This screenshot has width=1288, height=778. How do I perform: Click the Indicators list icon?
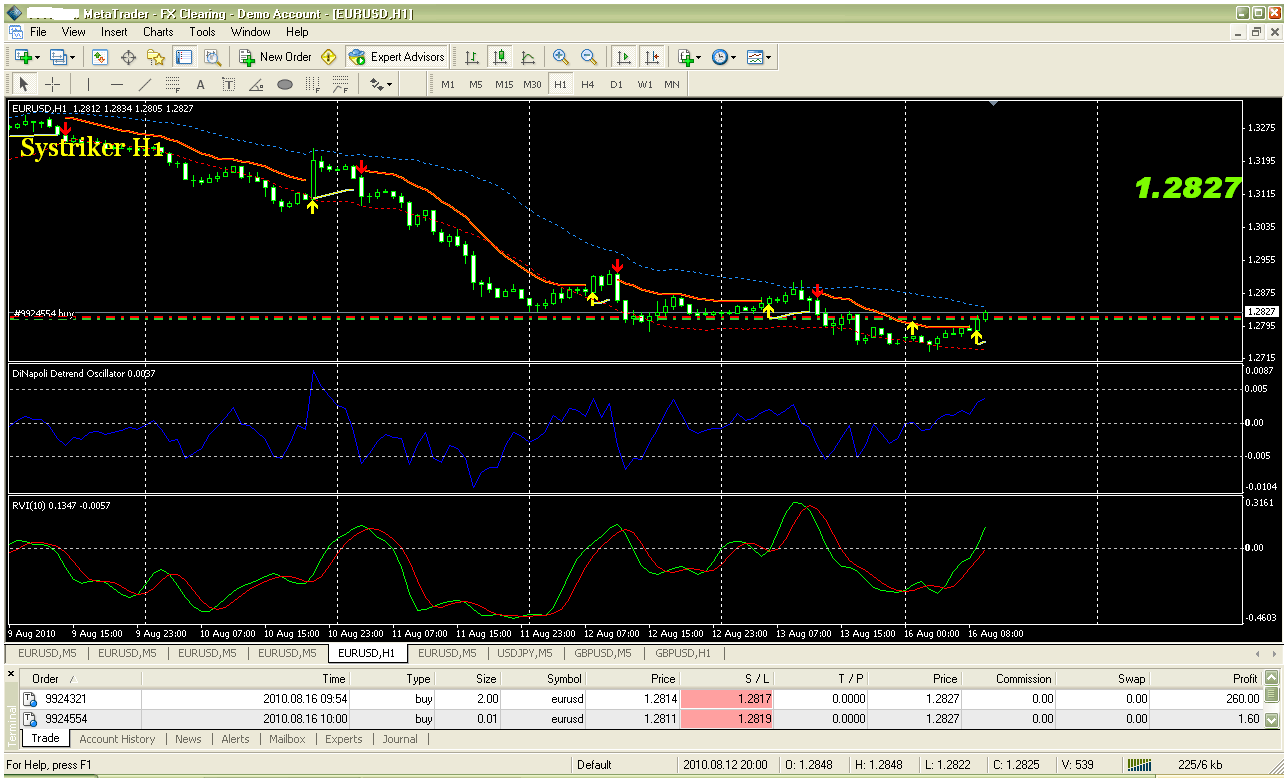click(685, 57)
